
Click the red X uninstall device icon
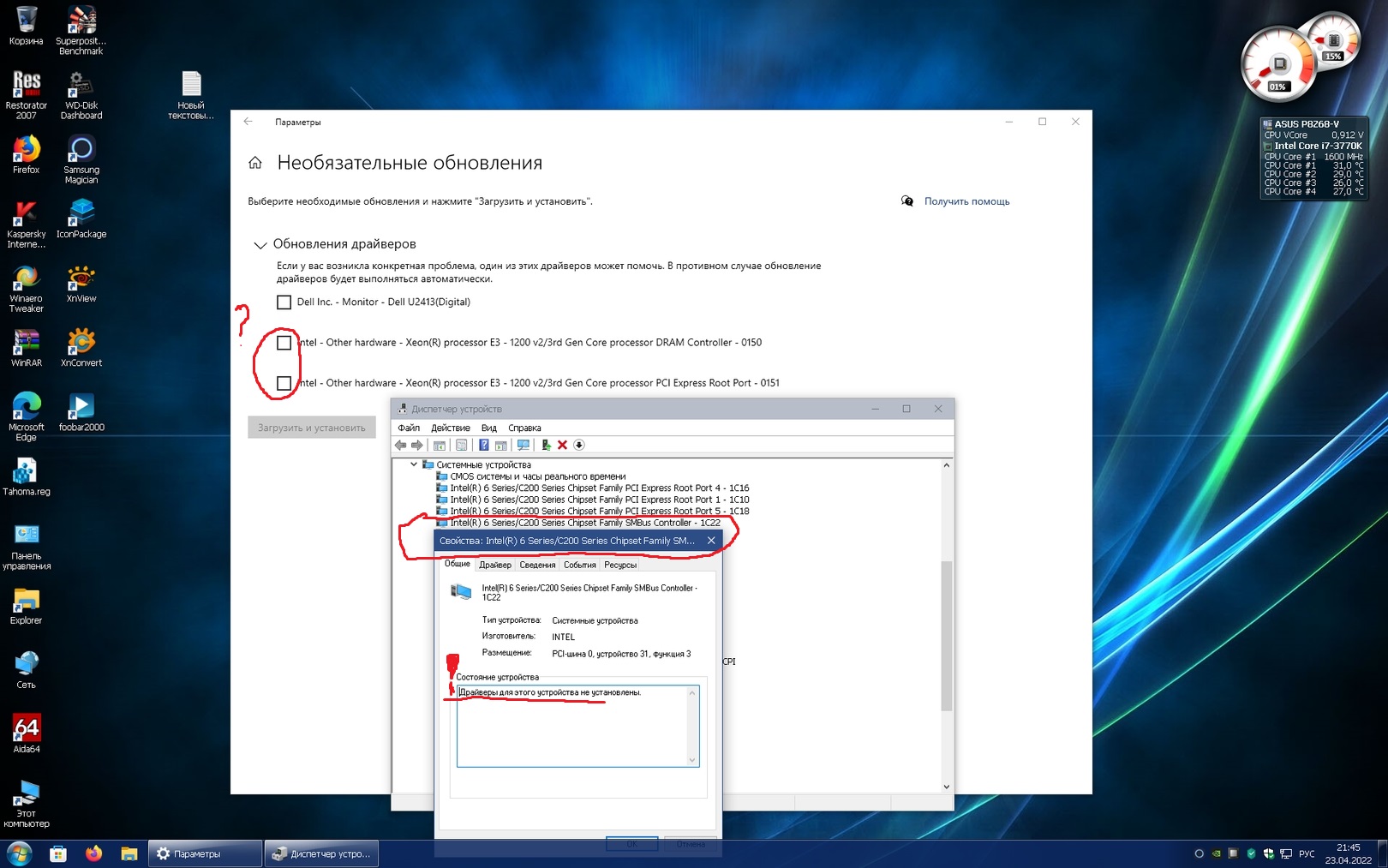coord(562,445)
